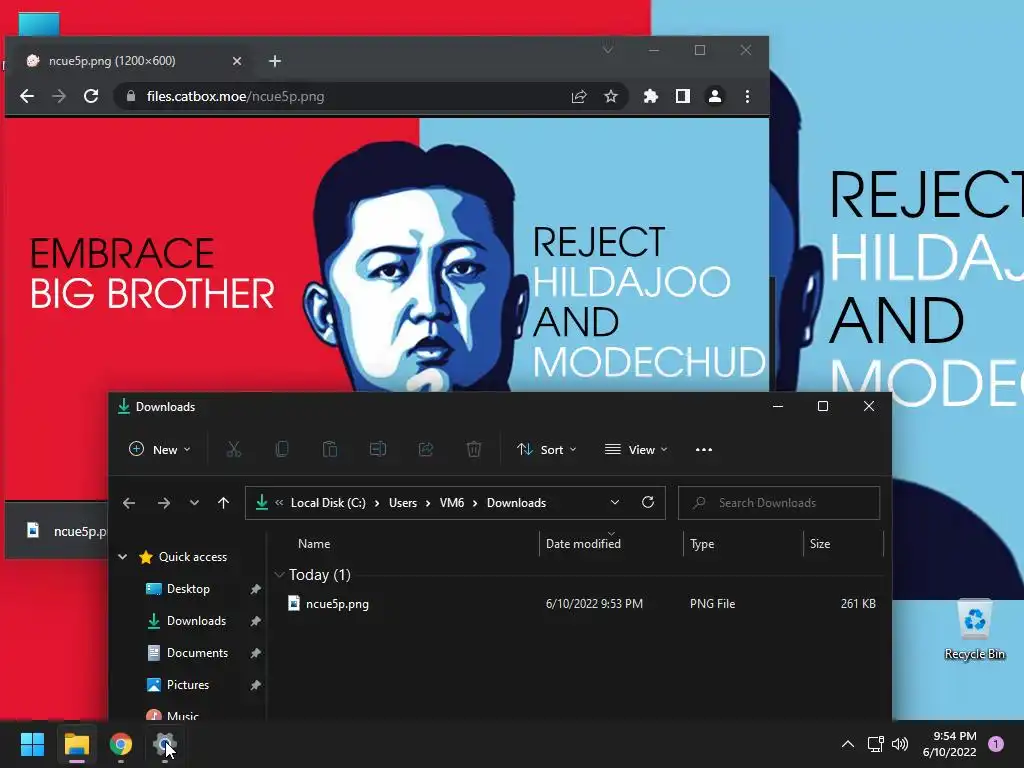
Task: Toggle Chrome's side panel icon
Action: [x=682, y=97]
